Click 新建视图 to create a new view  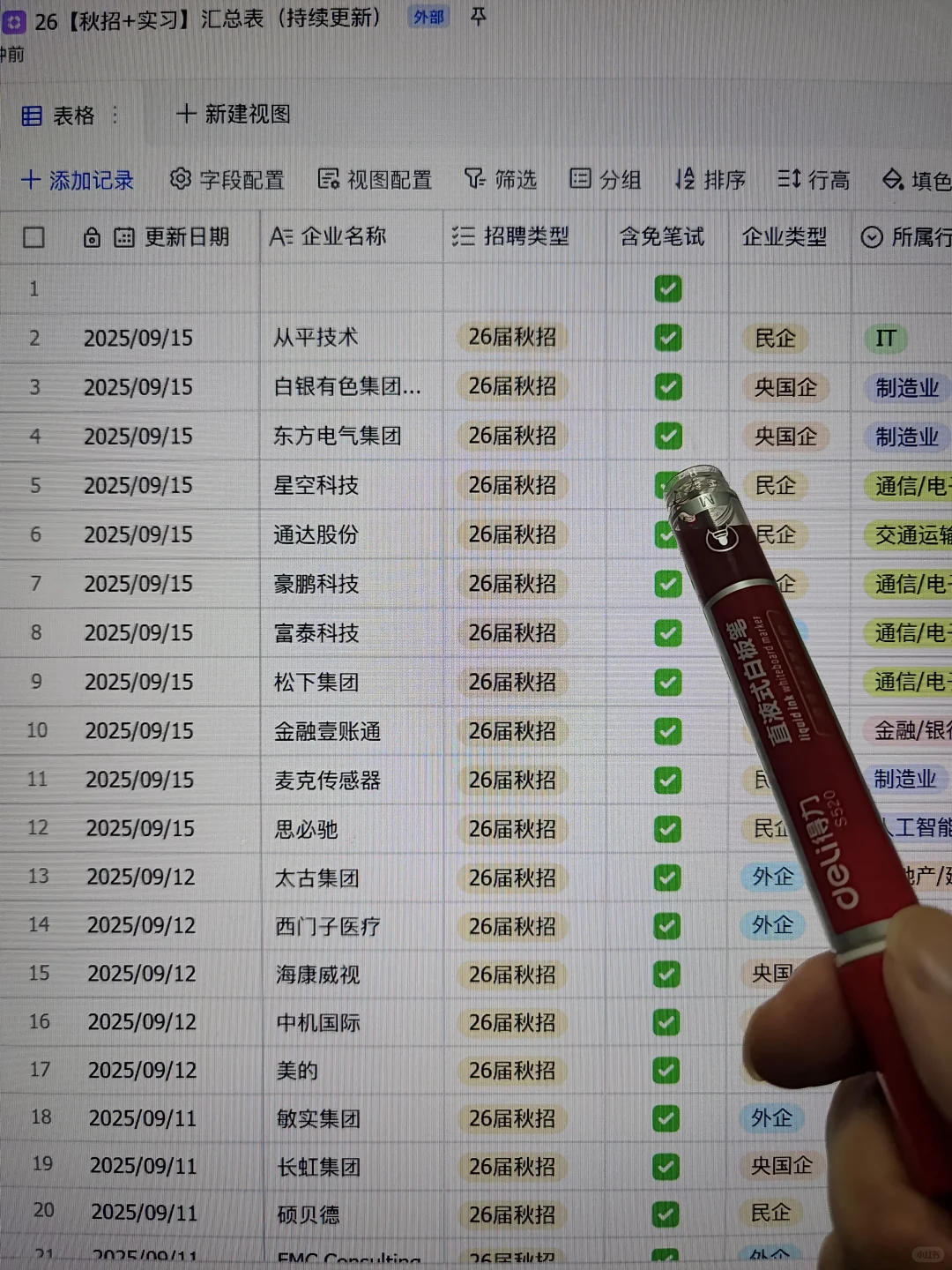coord(233,115)
